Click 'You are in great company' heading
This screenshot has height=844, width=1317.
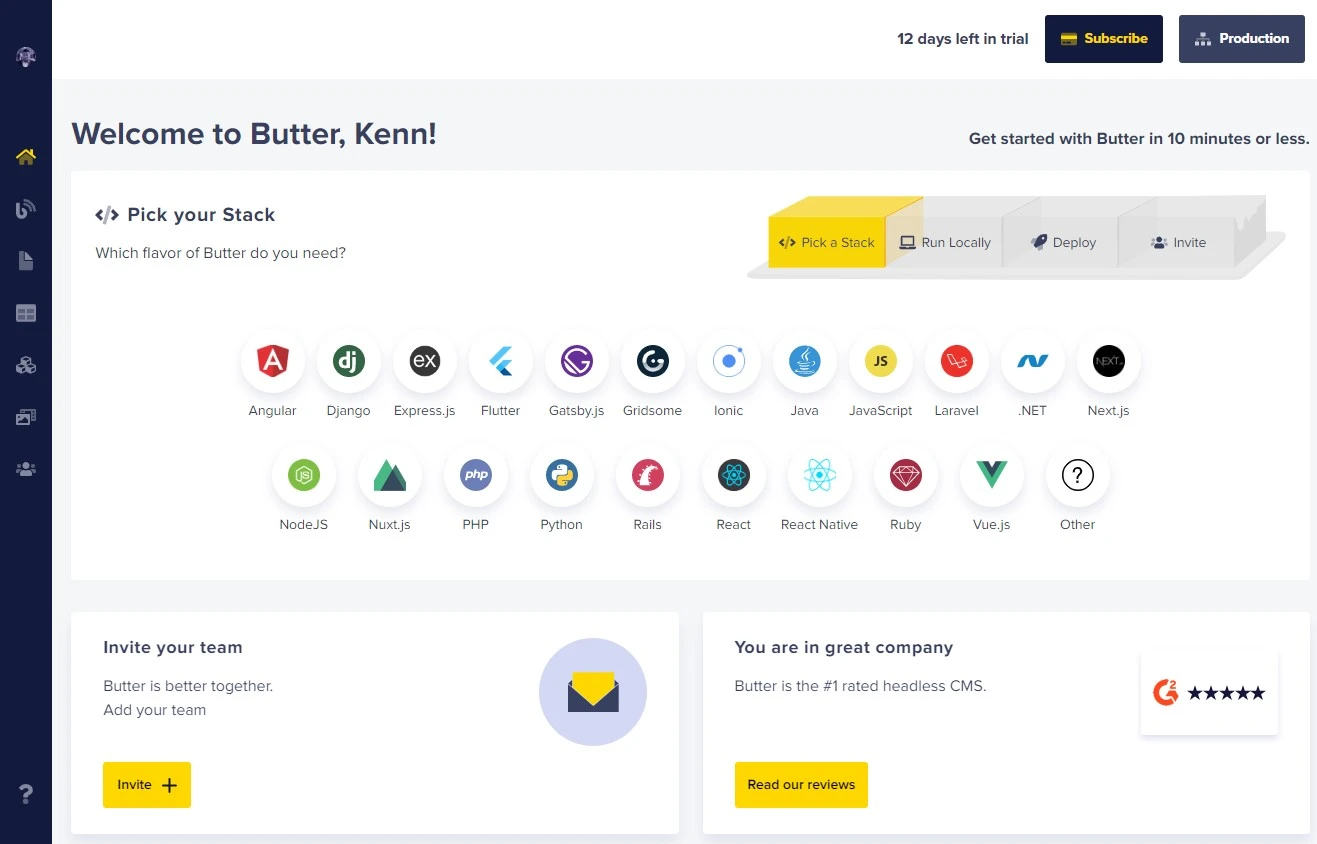[x=844, y=647]
